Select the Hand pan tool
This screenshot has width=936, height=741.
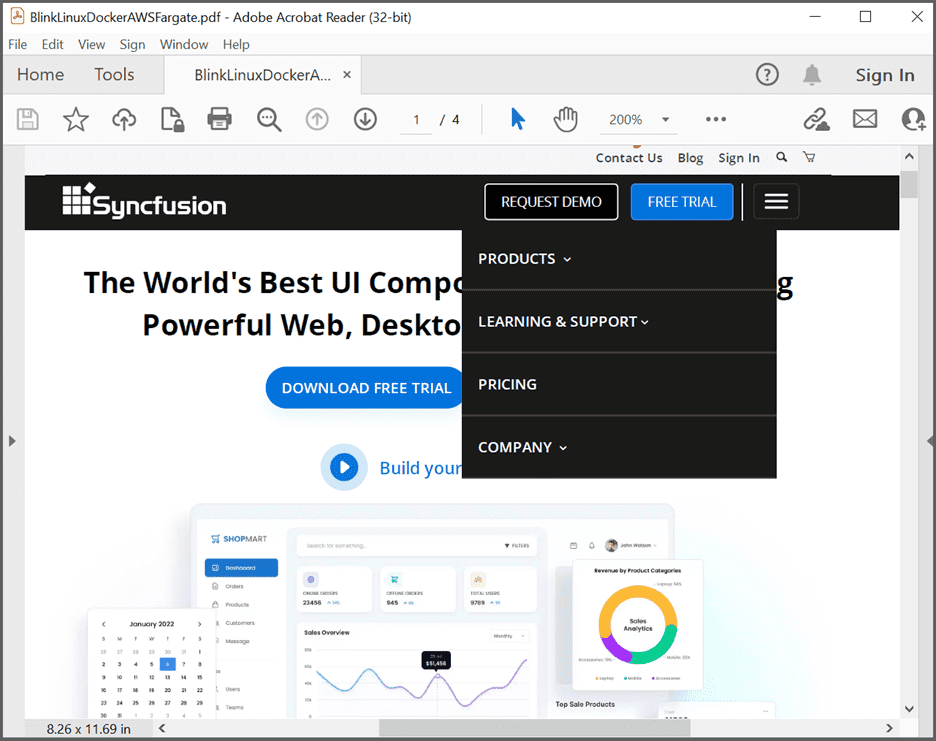[x=566, y=120]
